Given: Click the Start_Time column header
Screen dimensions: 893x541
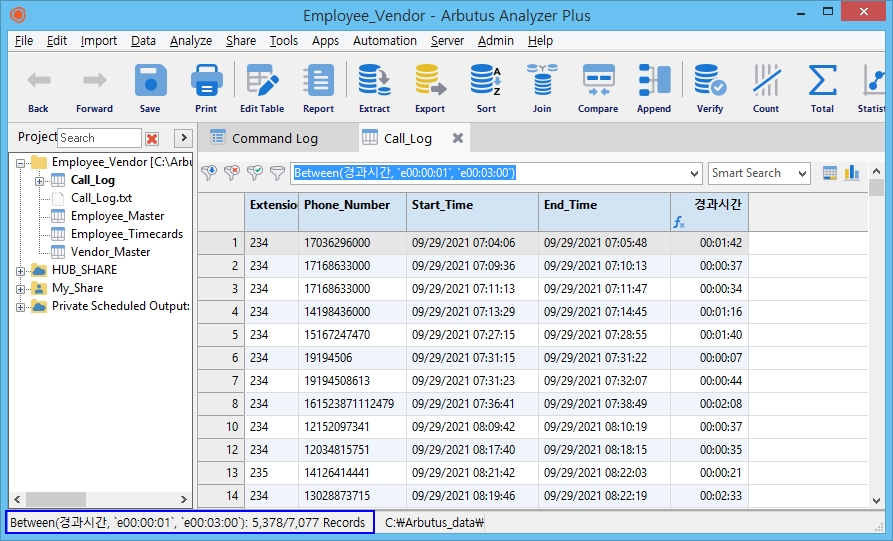Looking at the screenshot, I should click(x=472, y=212).
